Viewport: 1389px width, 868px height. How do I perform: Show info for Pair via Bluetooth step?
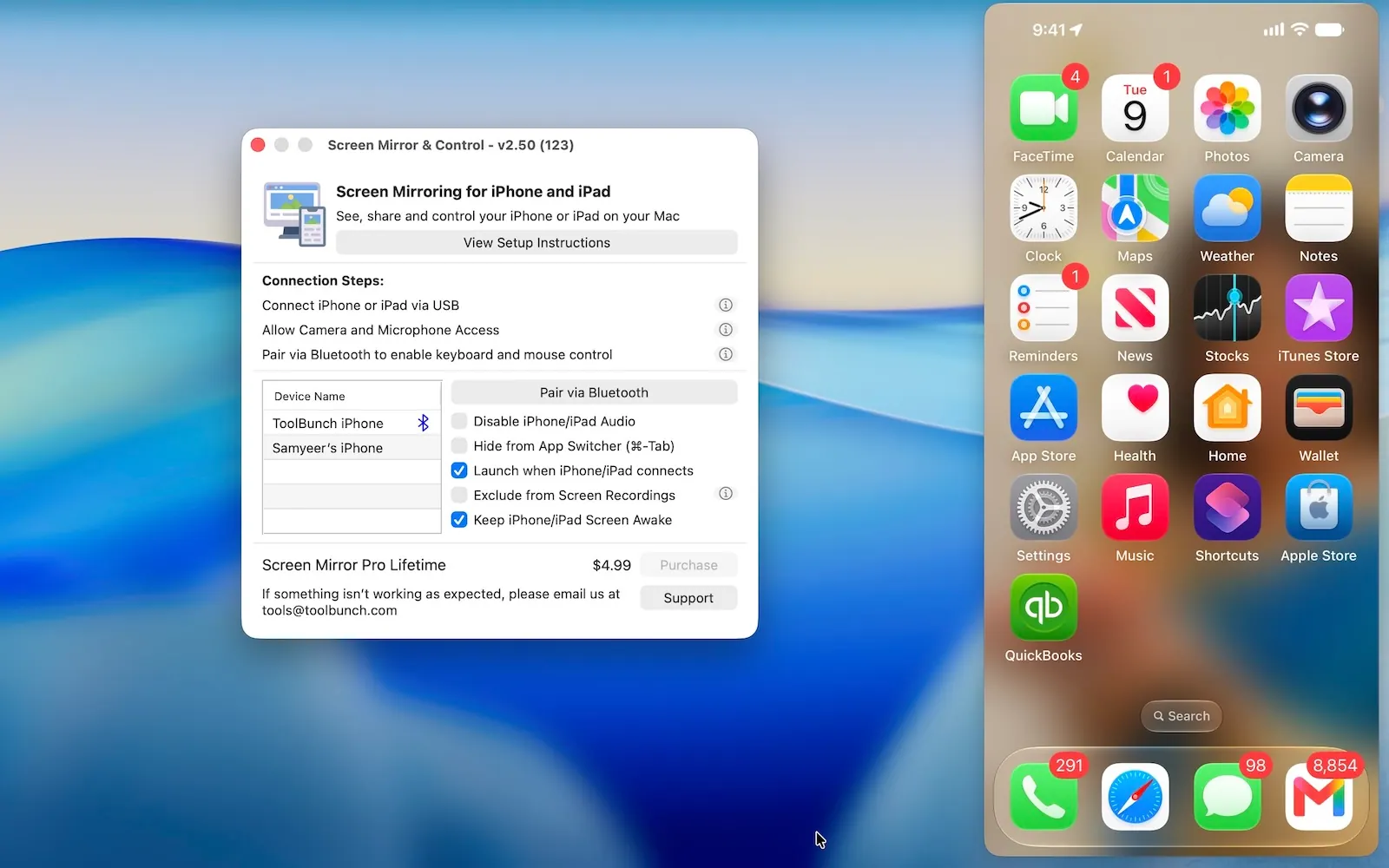click(x=726, y=354)
